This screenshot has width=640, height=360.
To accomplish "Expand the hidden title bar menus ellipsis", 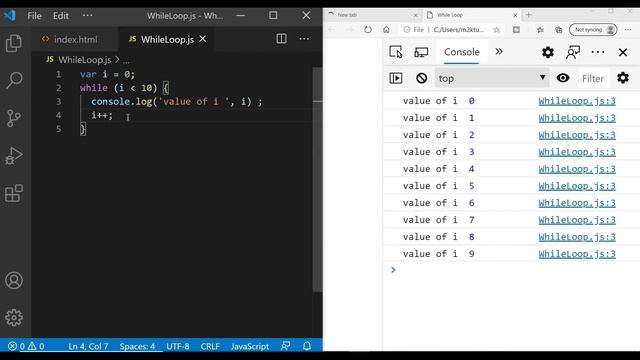I will click(x=87, y=16).
